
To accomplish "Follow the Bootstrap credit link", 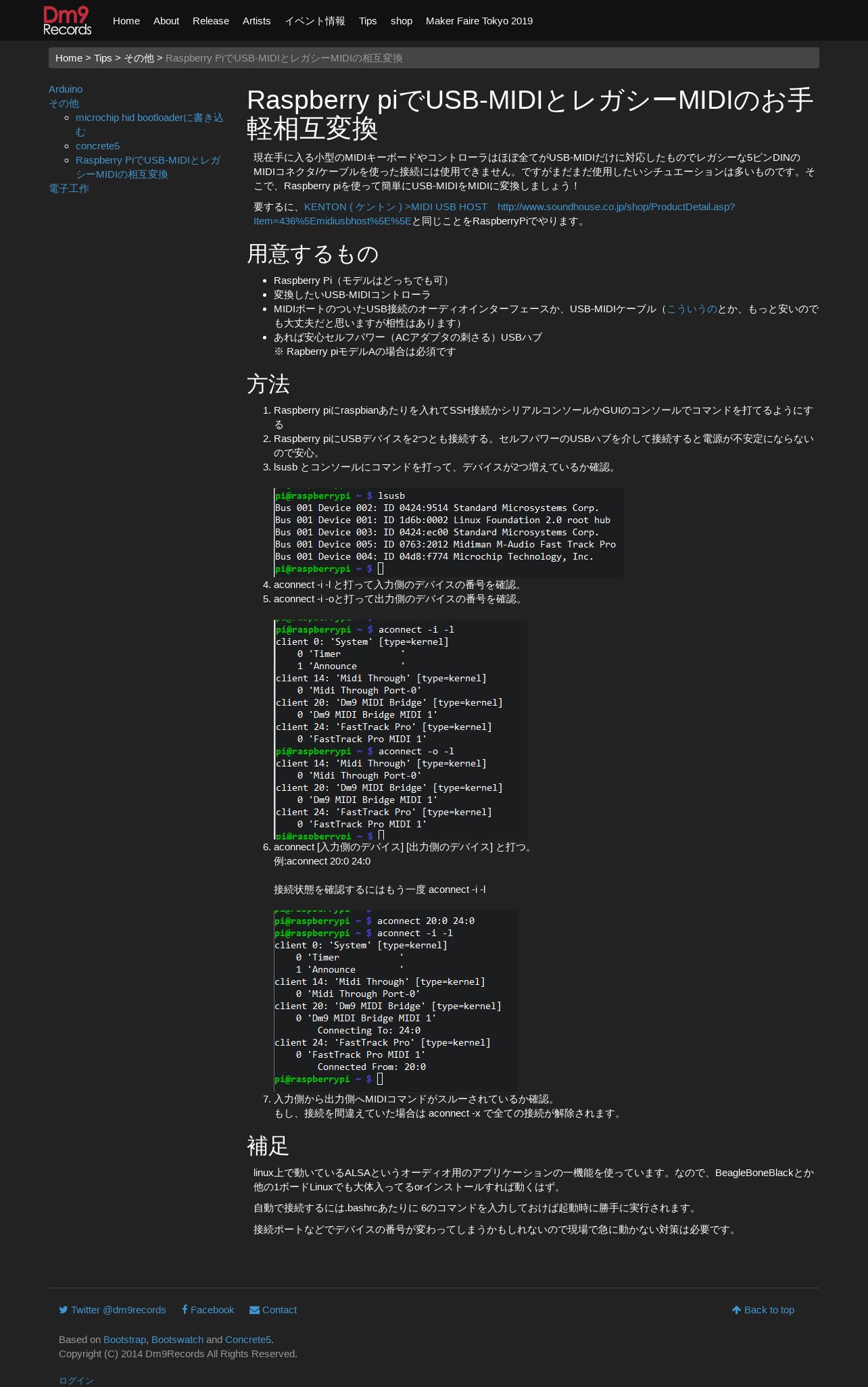I will tap(124, 1340).
